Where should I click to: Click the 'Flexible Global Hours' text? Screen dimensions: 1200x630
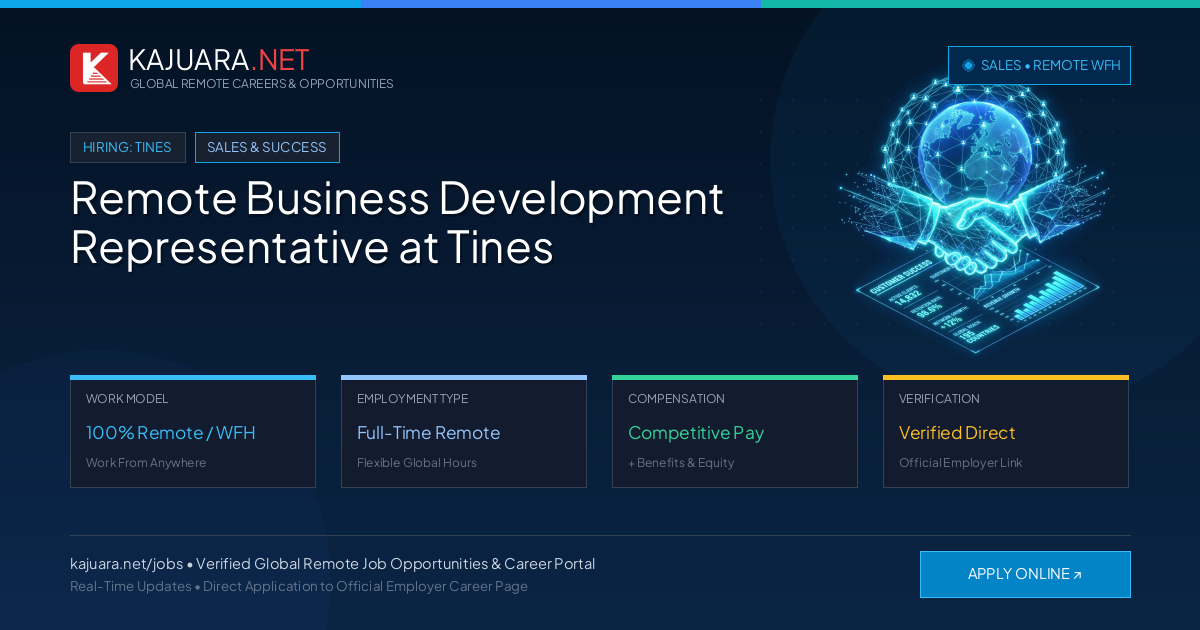[x=417, y=463]
